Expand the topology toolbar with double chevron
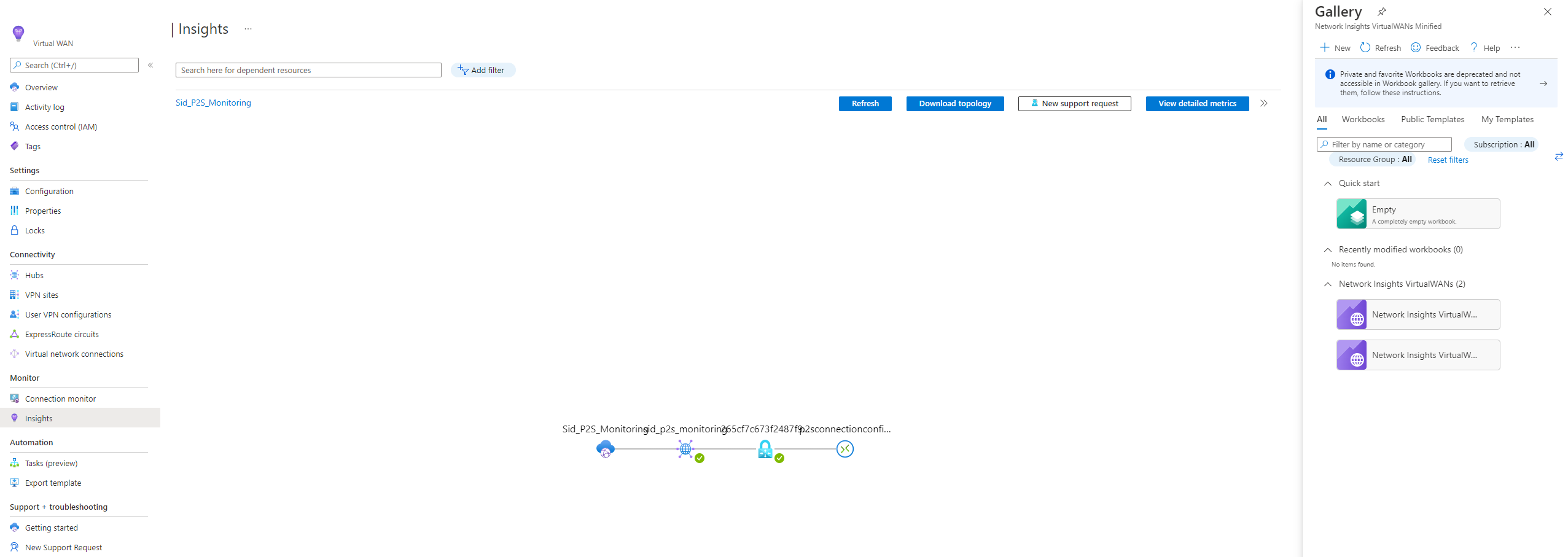 (x=1264, y=103)
